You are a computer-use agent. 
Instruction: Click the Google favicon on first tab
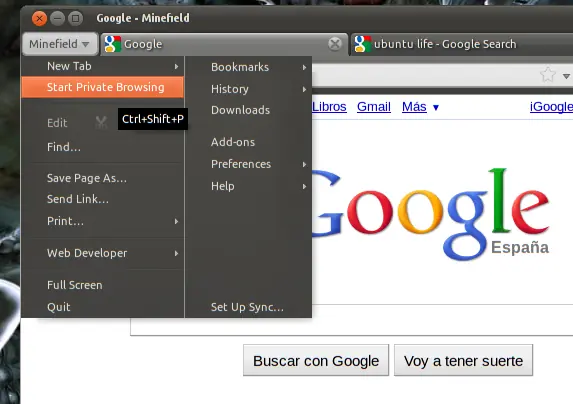pyautogui.click(x=113, y=44)
